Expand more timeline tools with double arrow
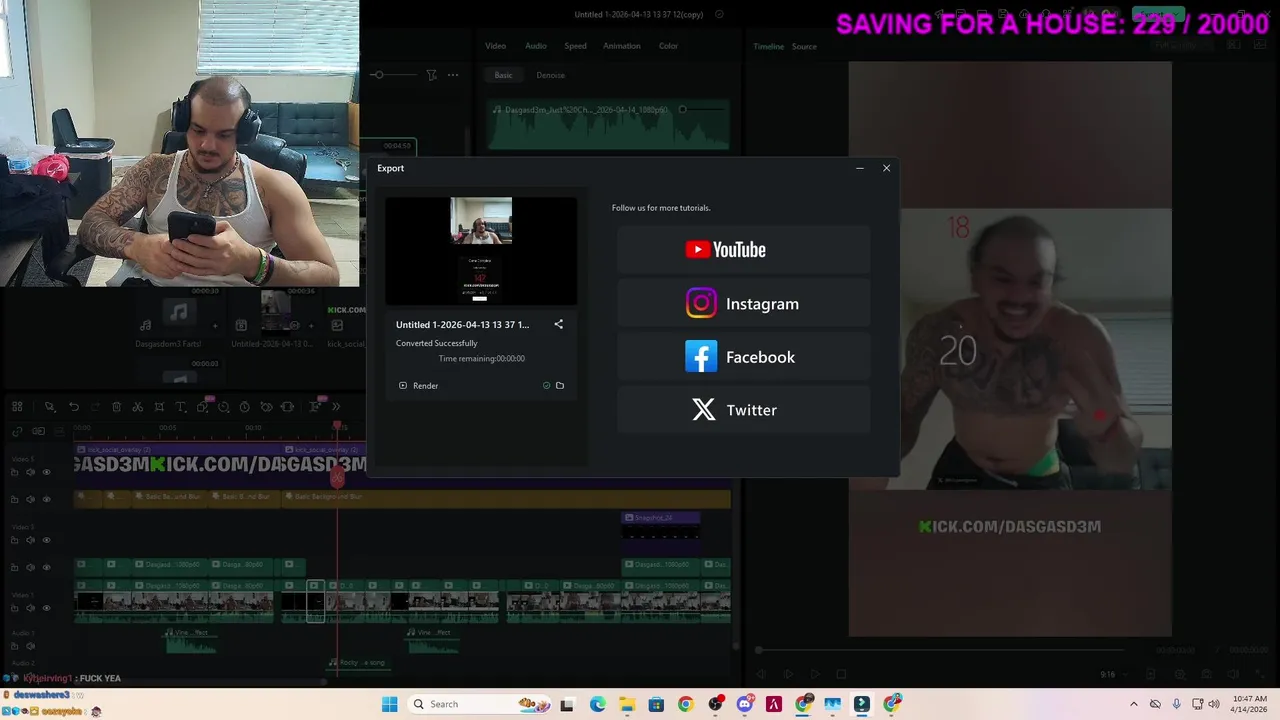The width and height of the screenshot is (1280, 720). click(336, 407)
